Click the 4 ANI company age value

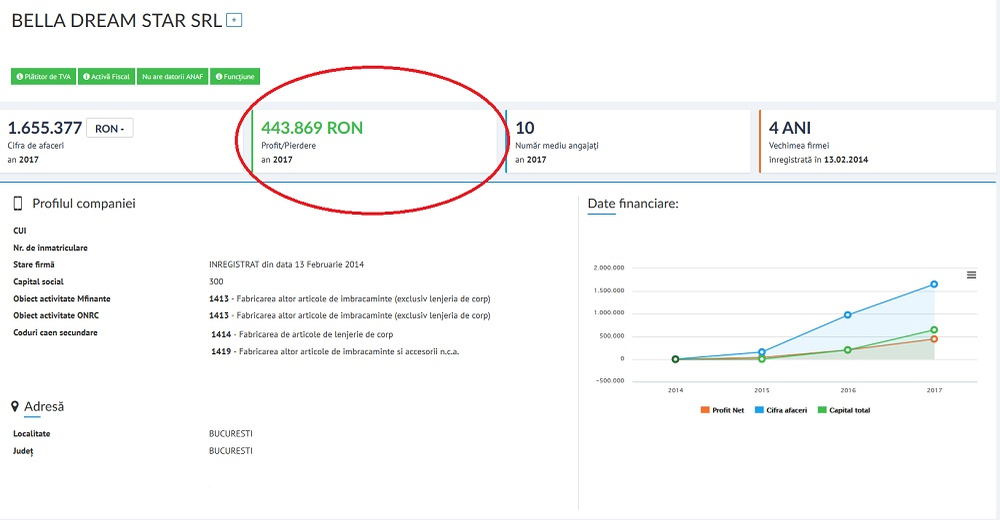pyautogui.click(x=790, y=128)
